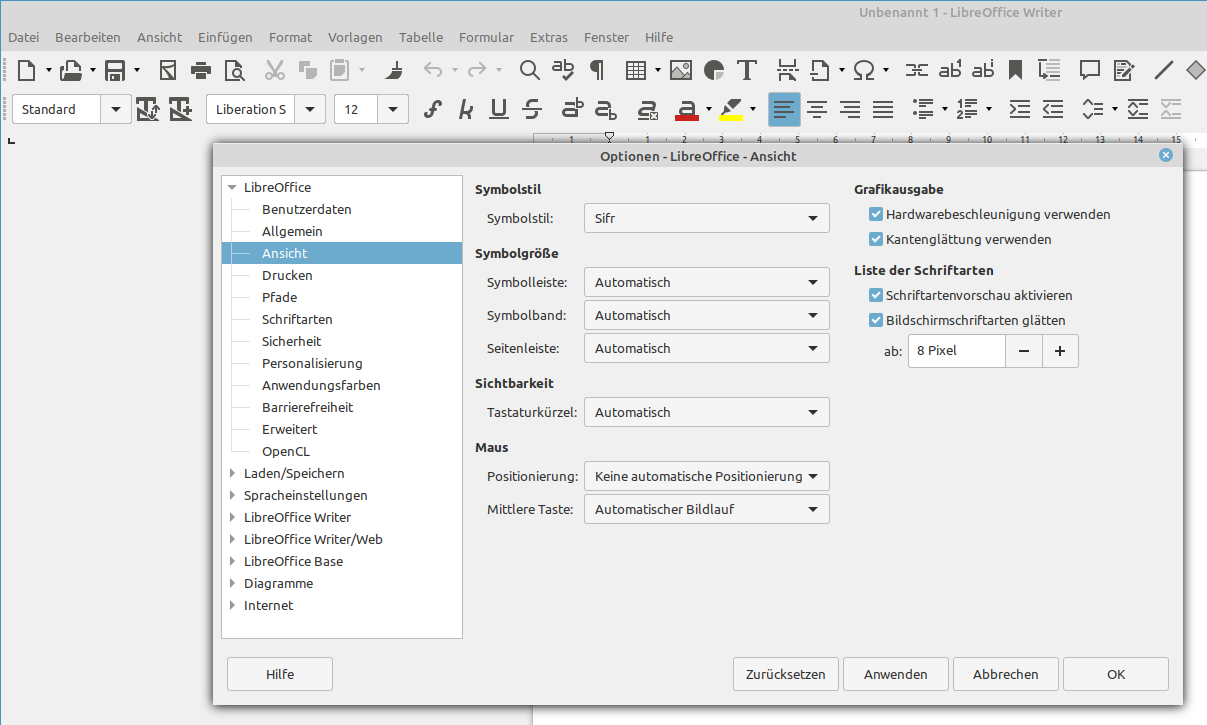Open the Symbolstil dropdown
The image size is (1207, 725).
click(x=707, y=218)
